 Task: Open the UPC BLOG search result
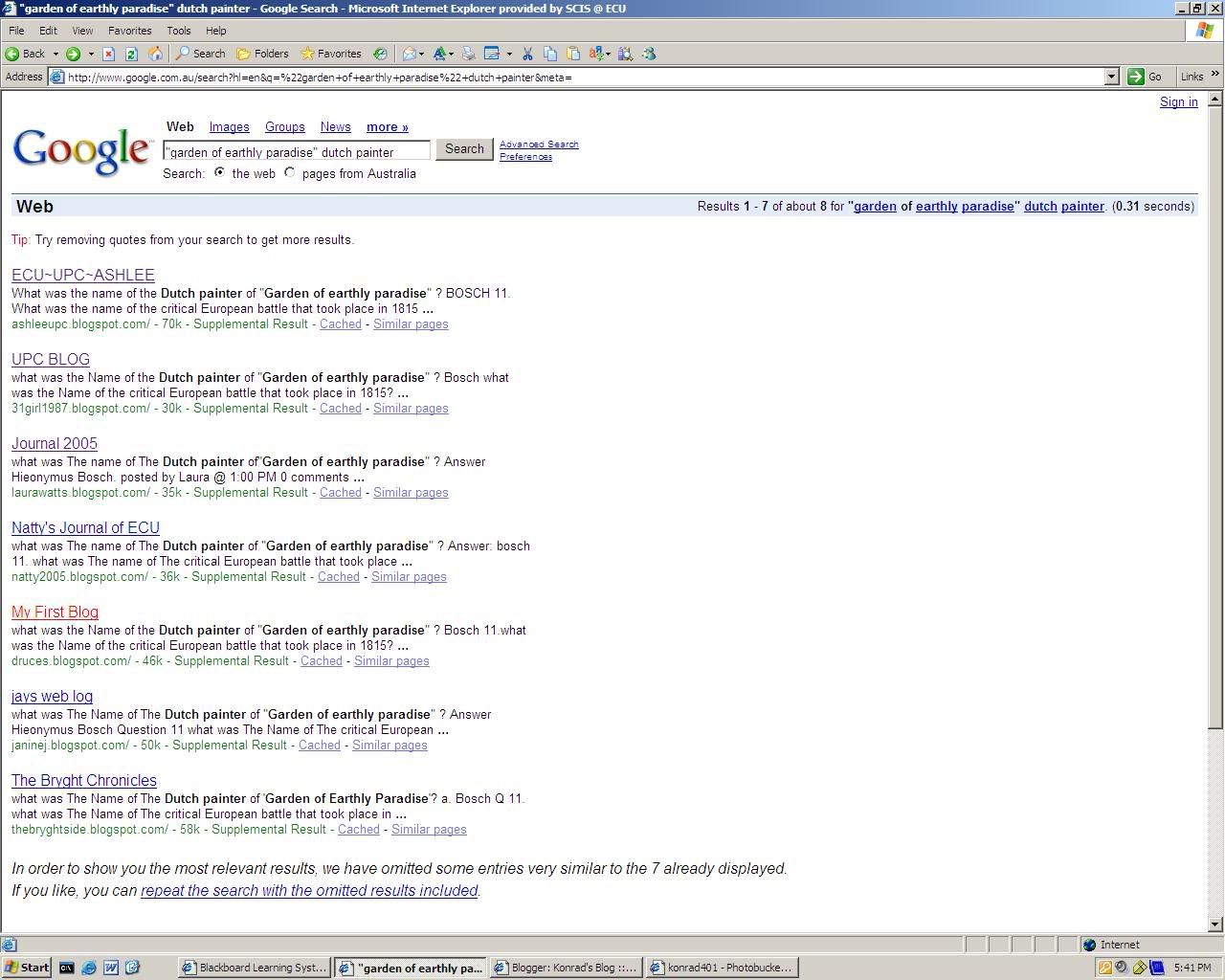51,360
